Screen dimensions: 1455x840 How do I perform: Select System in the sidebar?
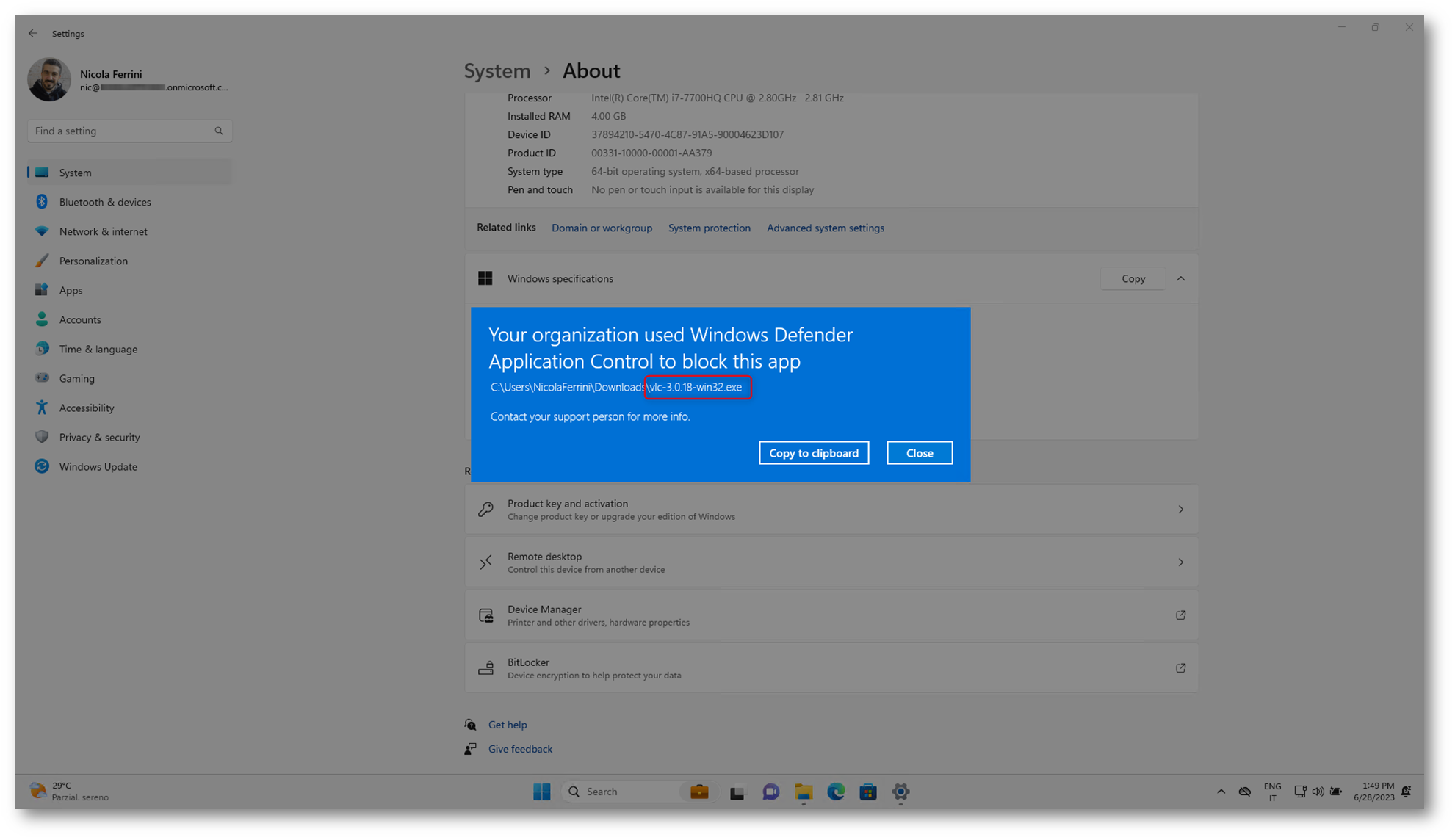point(130,173)
